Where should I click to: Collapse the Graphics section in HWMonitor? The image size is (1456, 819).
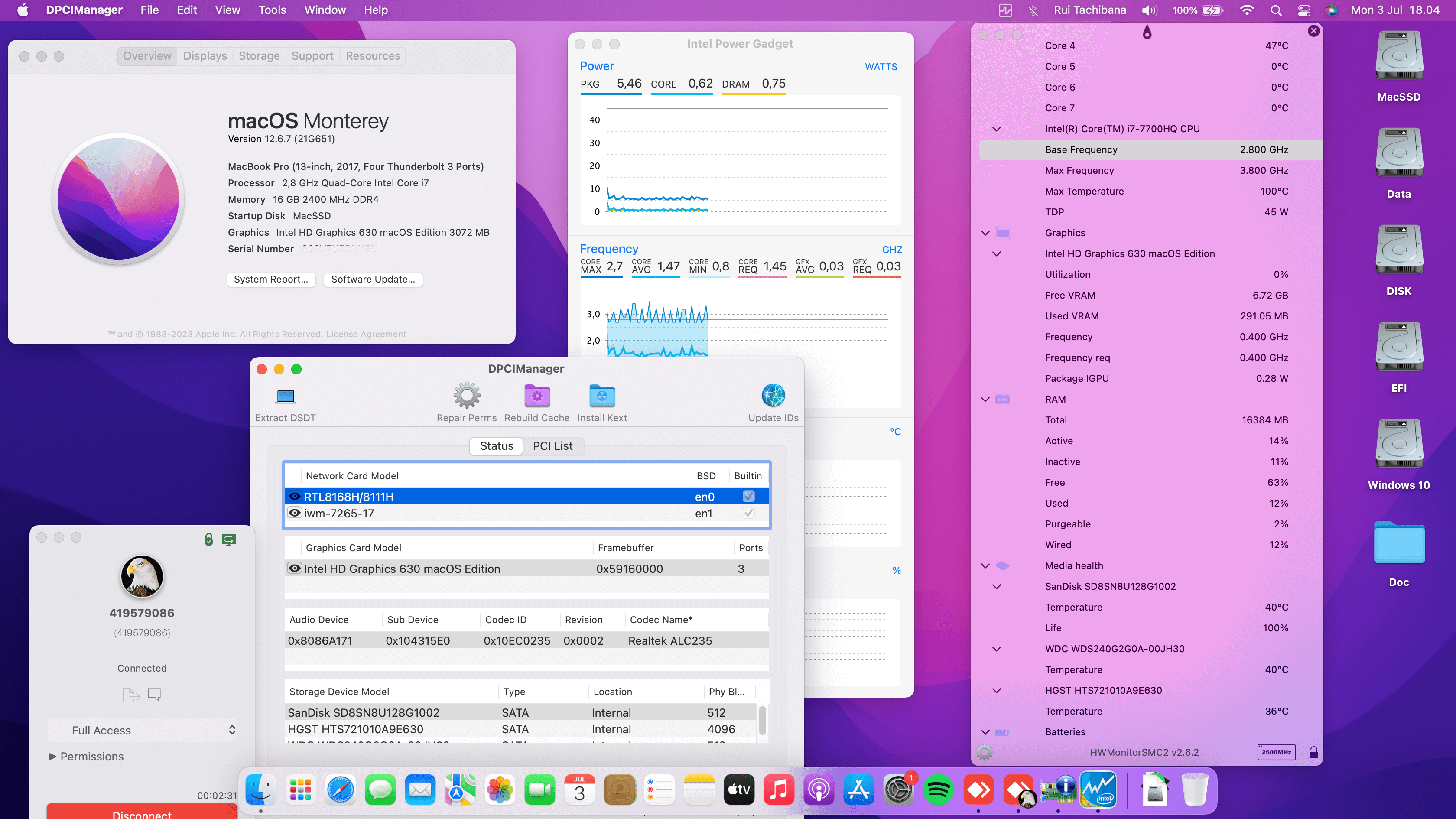point(985,233)
